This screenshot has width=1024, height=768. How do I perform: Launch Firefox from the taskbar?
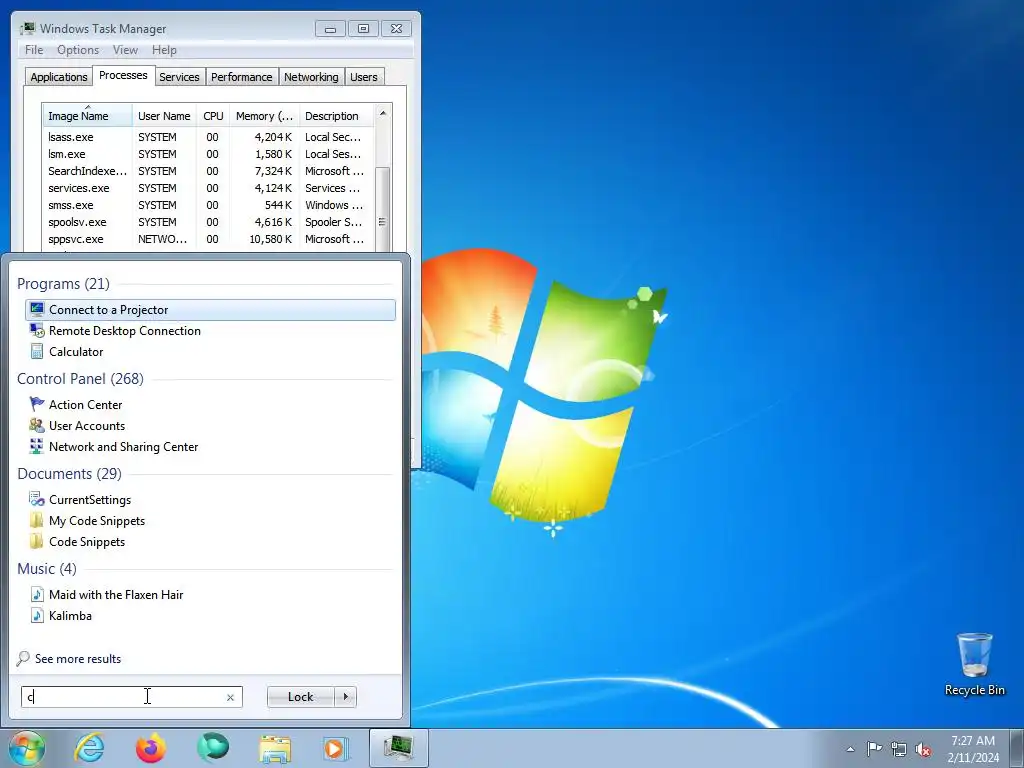coord(151,748)
